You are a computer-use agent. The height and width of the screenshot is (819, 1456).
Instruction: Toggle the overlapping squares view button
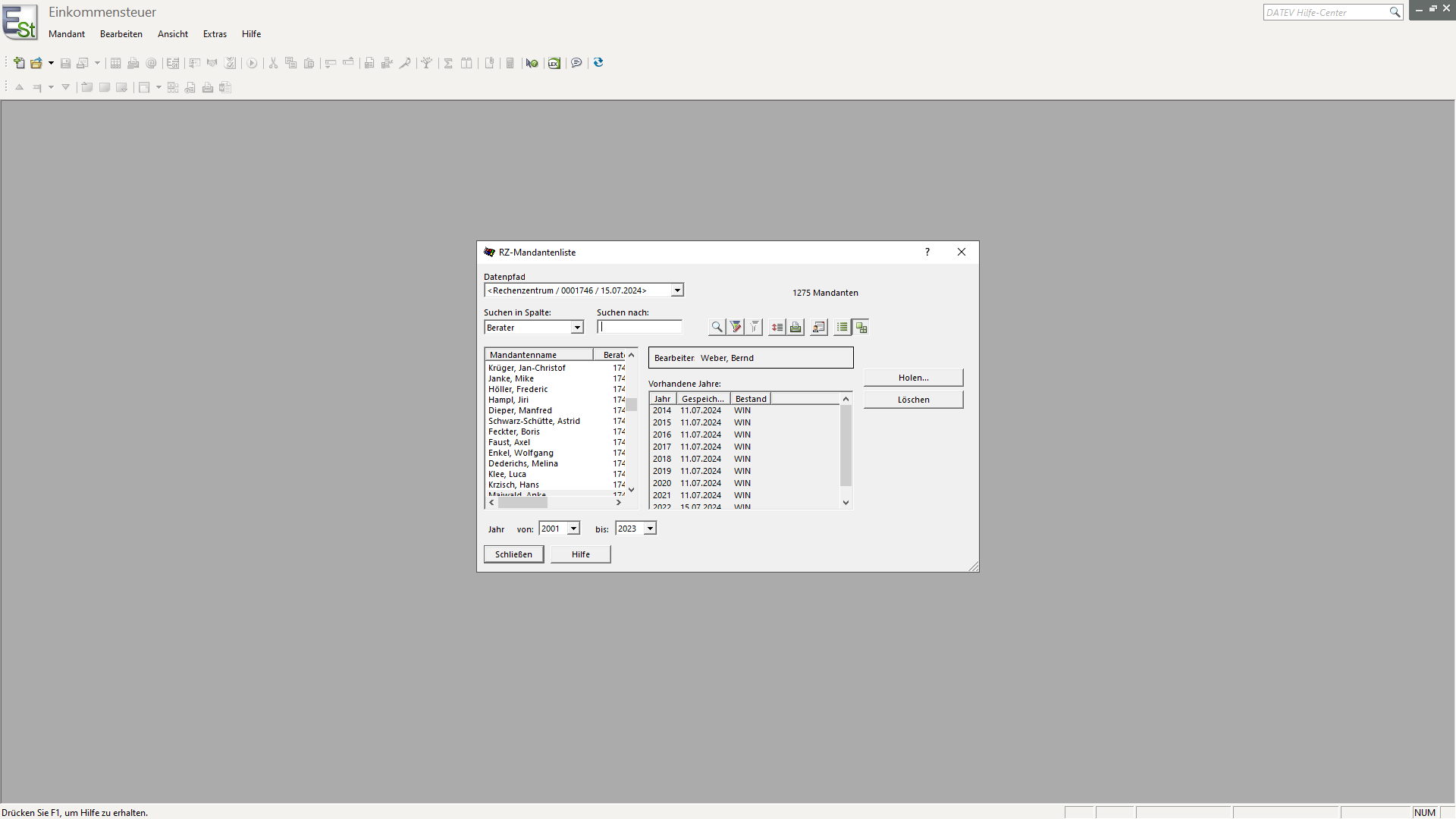click(x=861, y=328)
